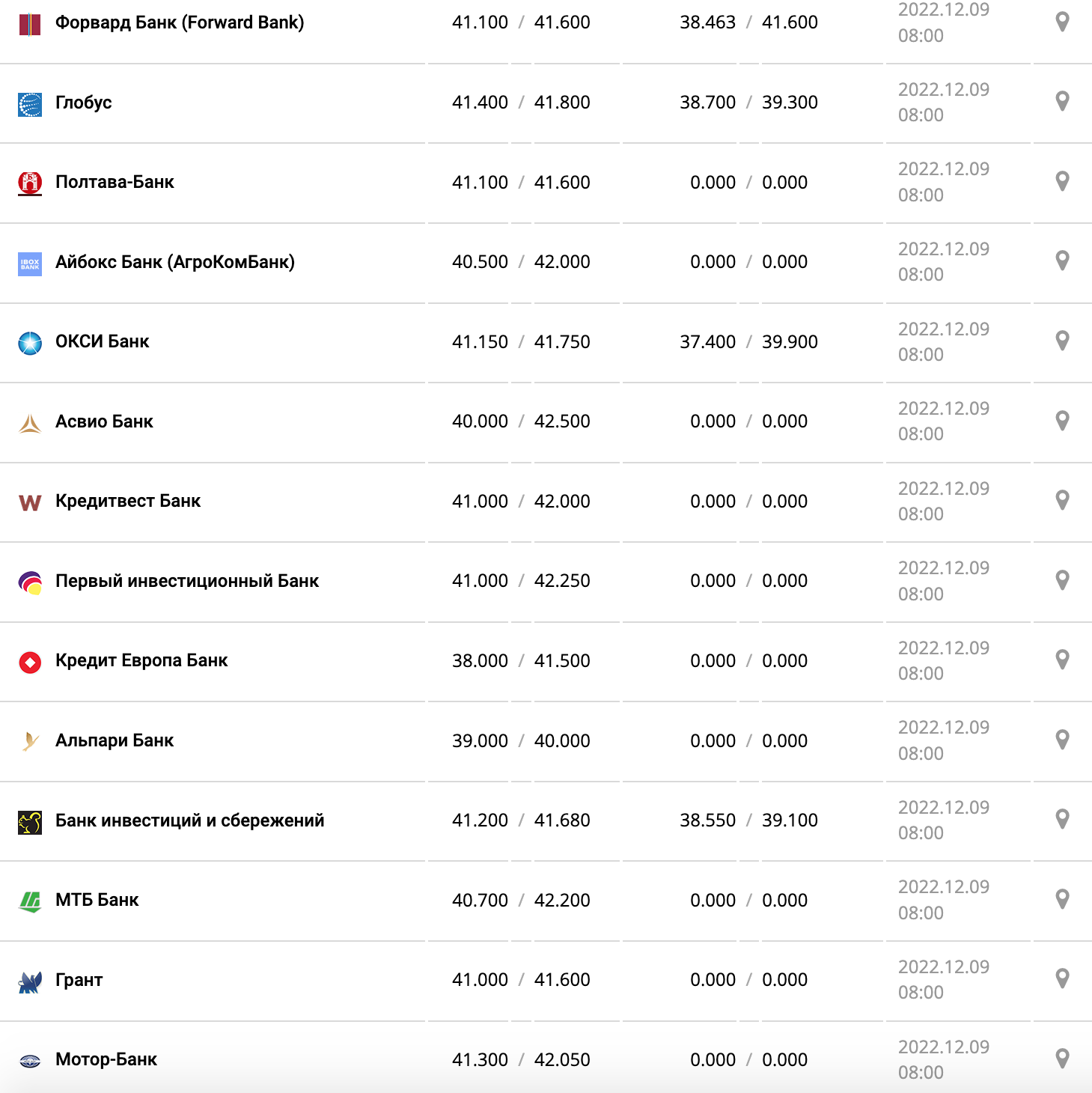Click the Мотор-Банк name link
1092x1093 pixels.
[x=106, y=1059]
